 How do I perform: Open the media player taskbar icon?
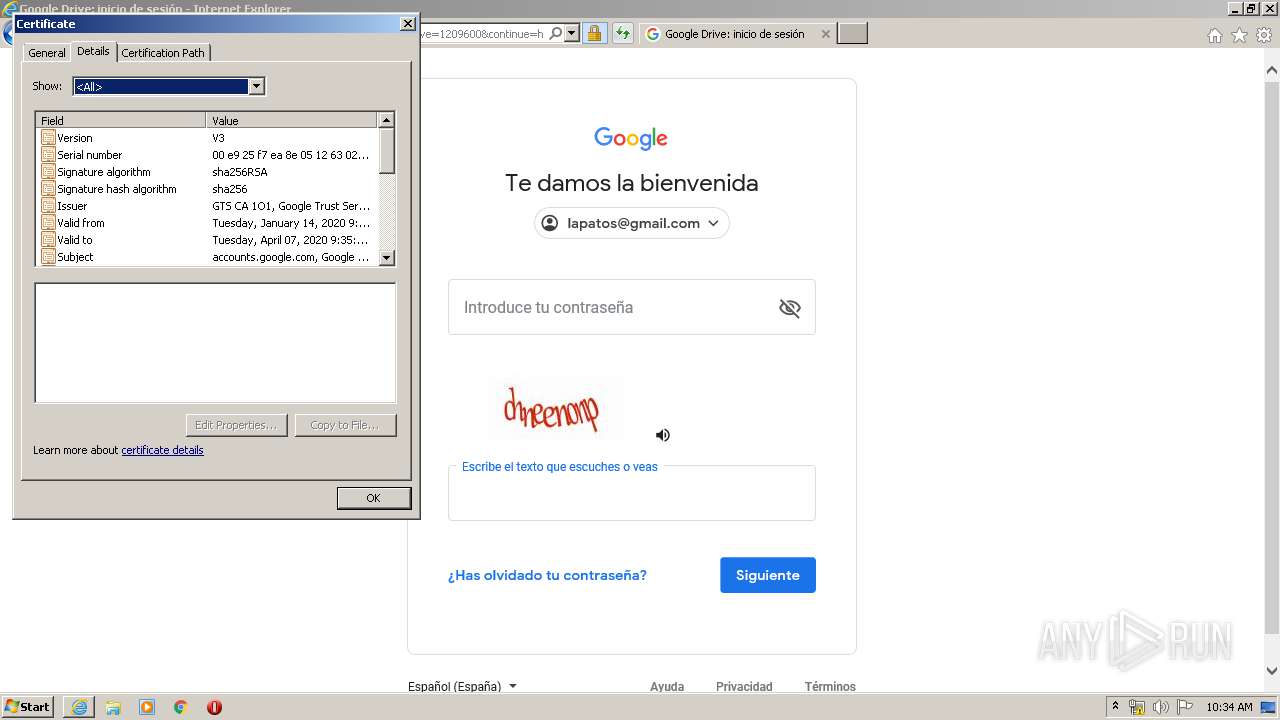(147, 707)
